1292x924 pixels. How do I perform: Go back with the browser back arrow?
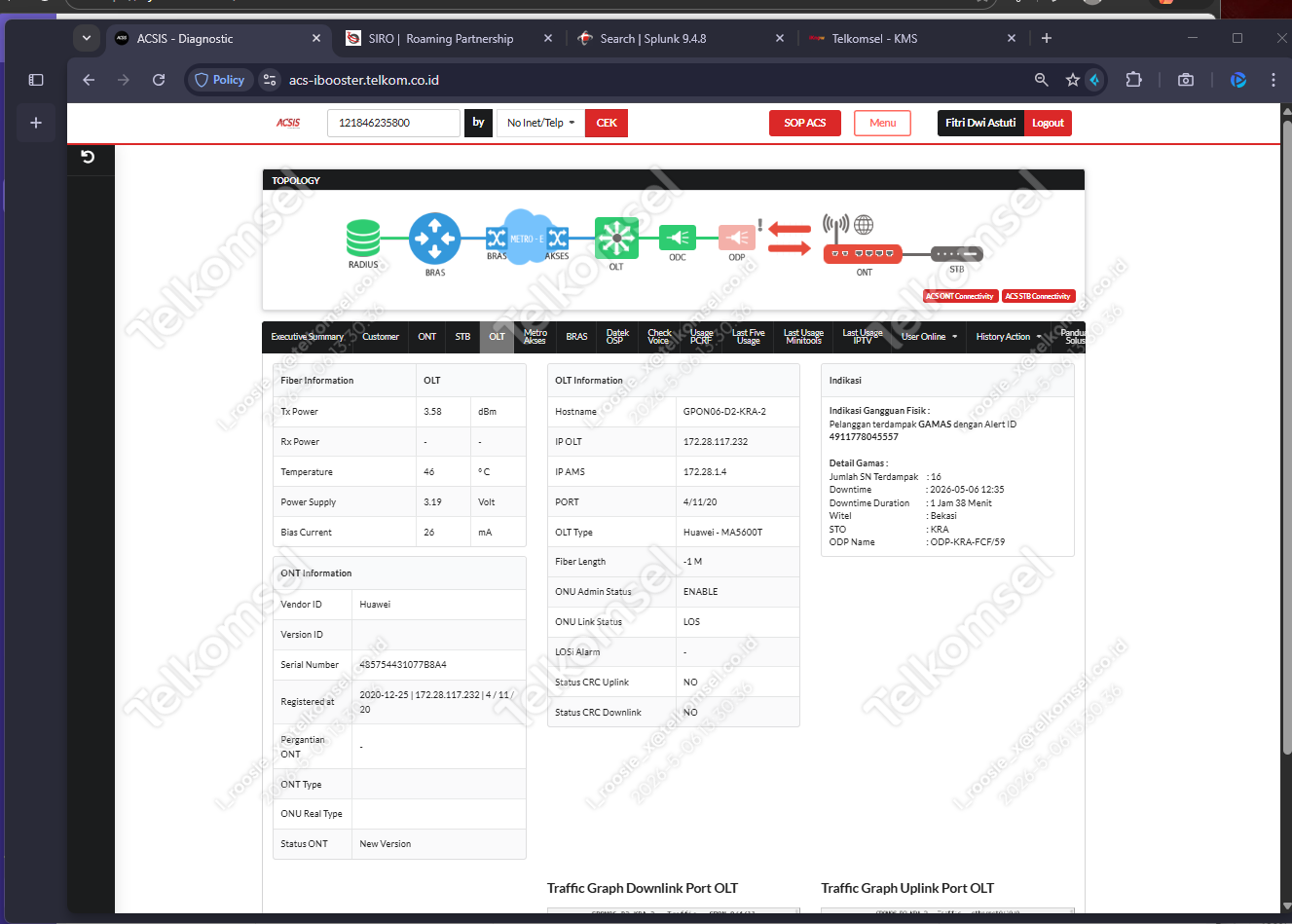coord(89,80)
